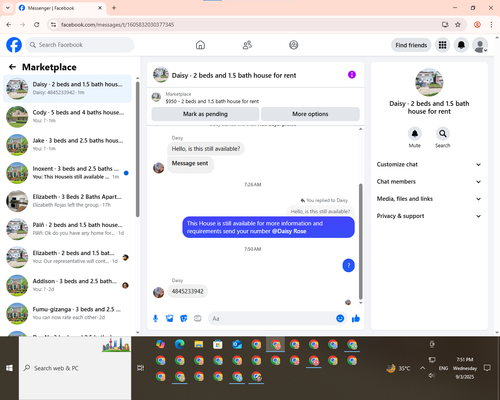Open Elizabeth 2 beds and 1.5 bath chat
500x400 pixels.
coord(67,257)
